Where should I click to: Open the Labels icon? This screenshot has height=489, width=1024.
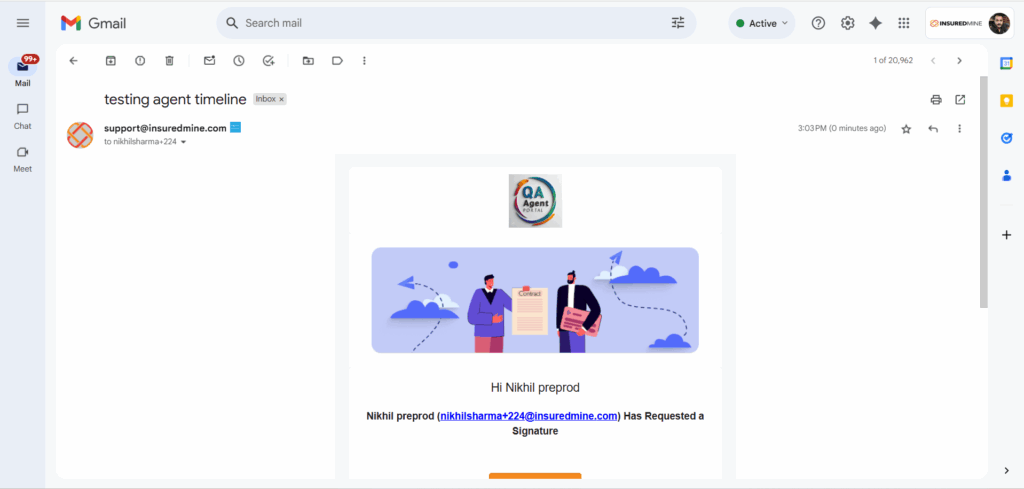pyautogui.click(x=337, y=61)
